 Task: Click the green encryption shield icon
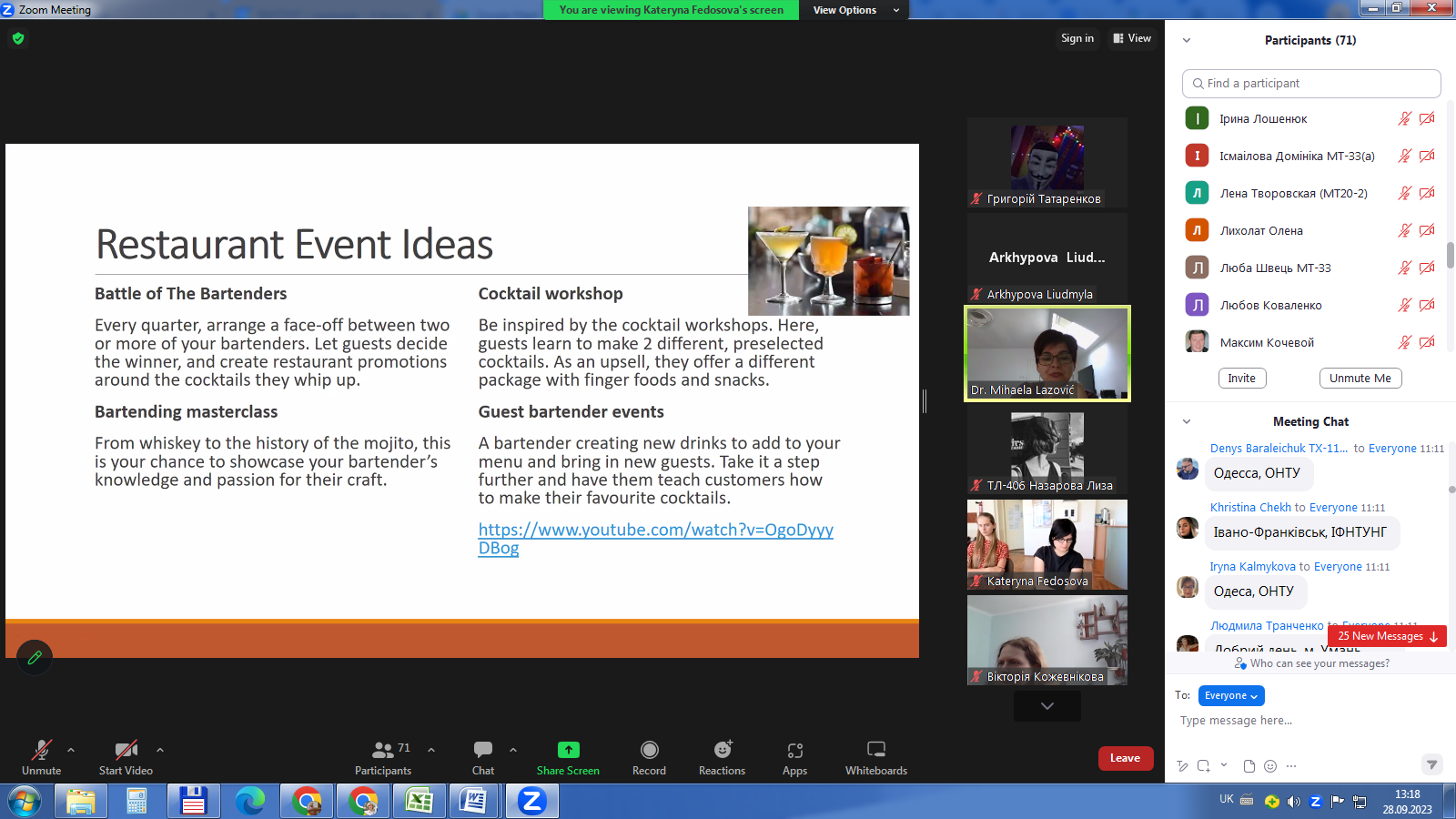coord(18,38)
